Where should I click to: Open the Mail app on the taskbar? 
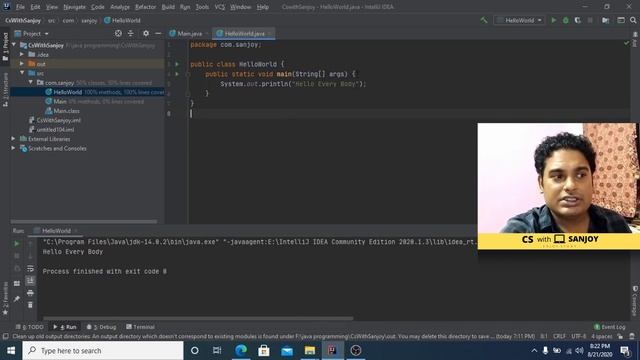click(x=287, y=350)
